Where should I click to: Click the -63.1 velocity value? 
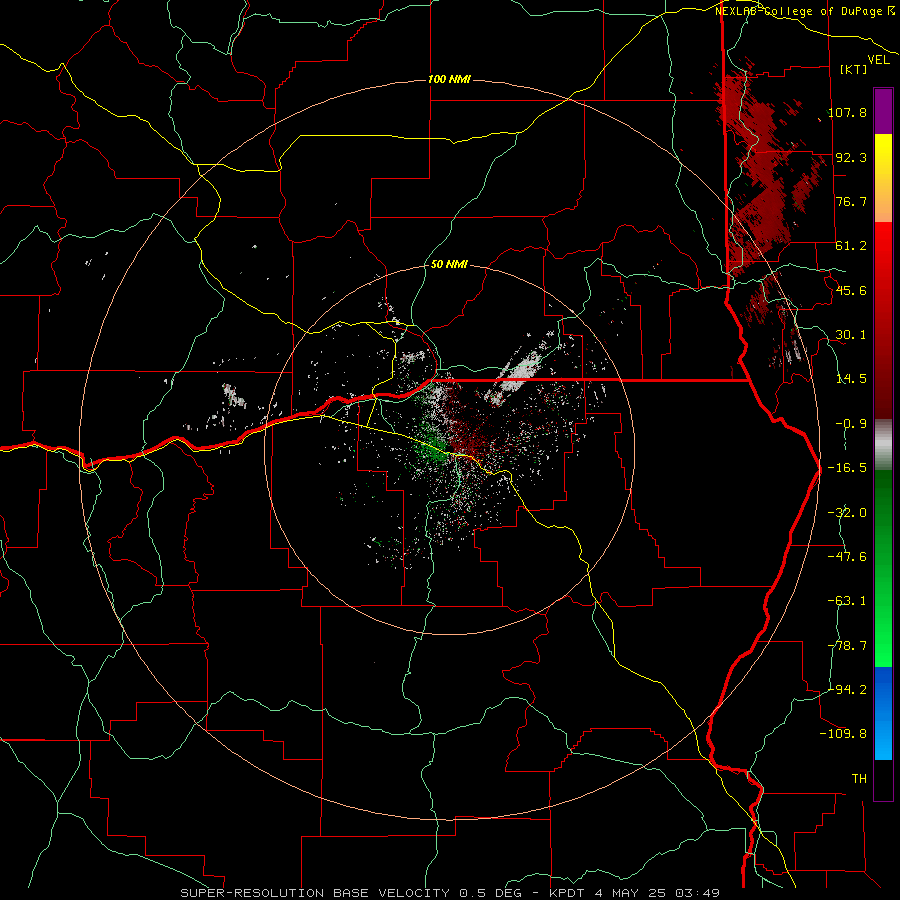click(x=847, y=600)
